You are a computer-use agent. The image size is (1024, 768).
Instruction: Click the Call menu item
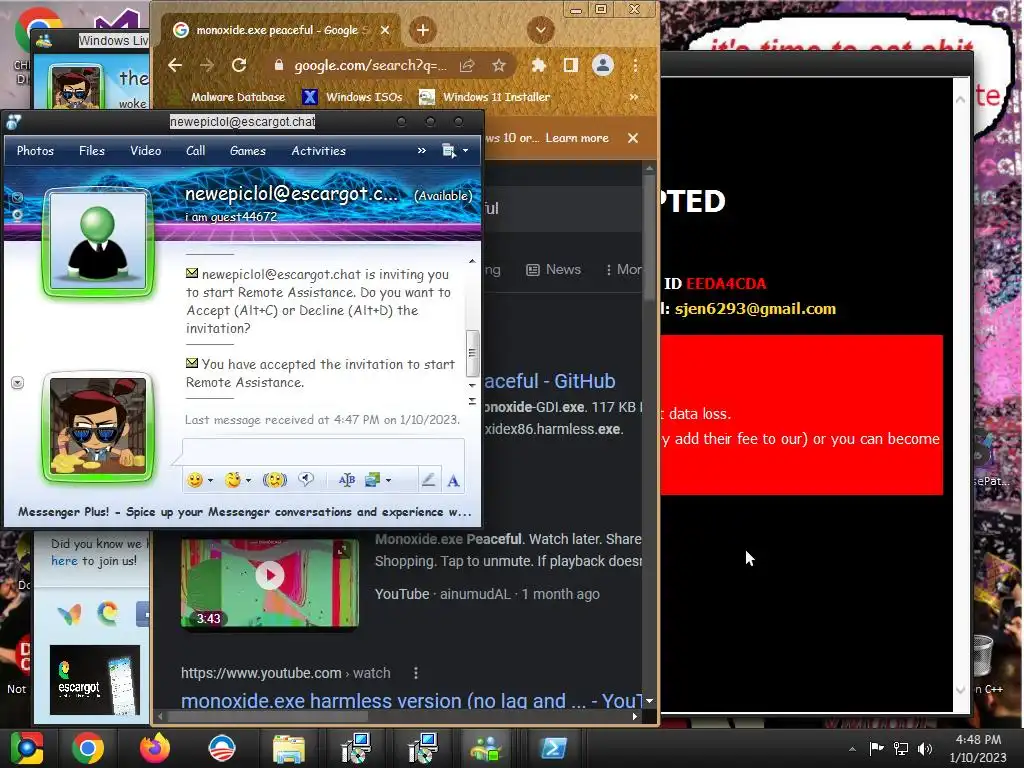195,151
